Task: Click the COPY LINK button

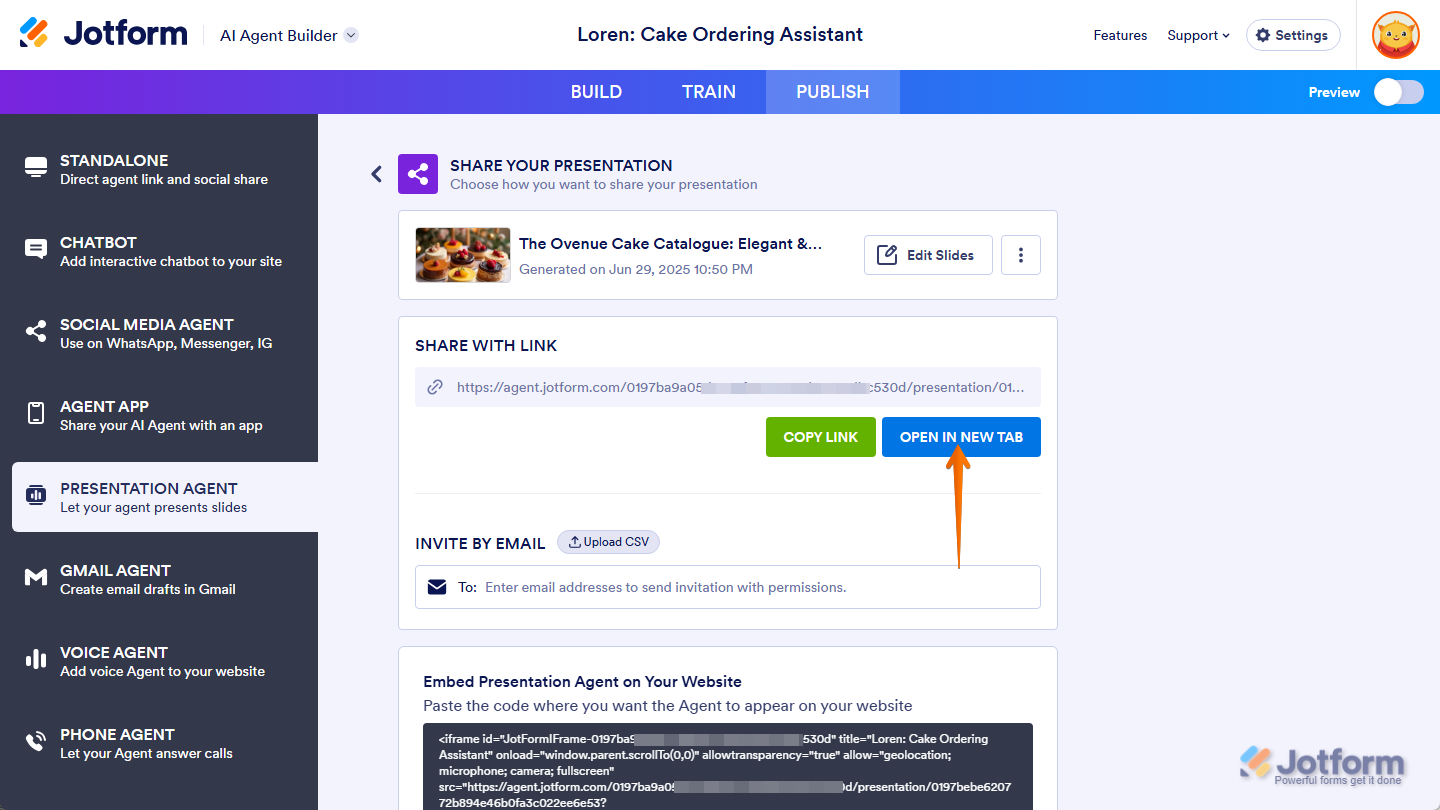Action: click(820, 437)
